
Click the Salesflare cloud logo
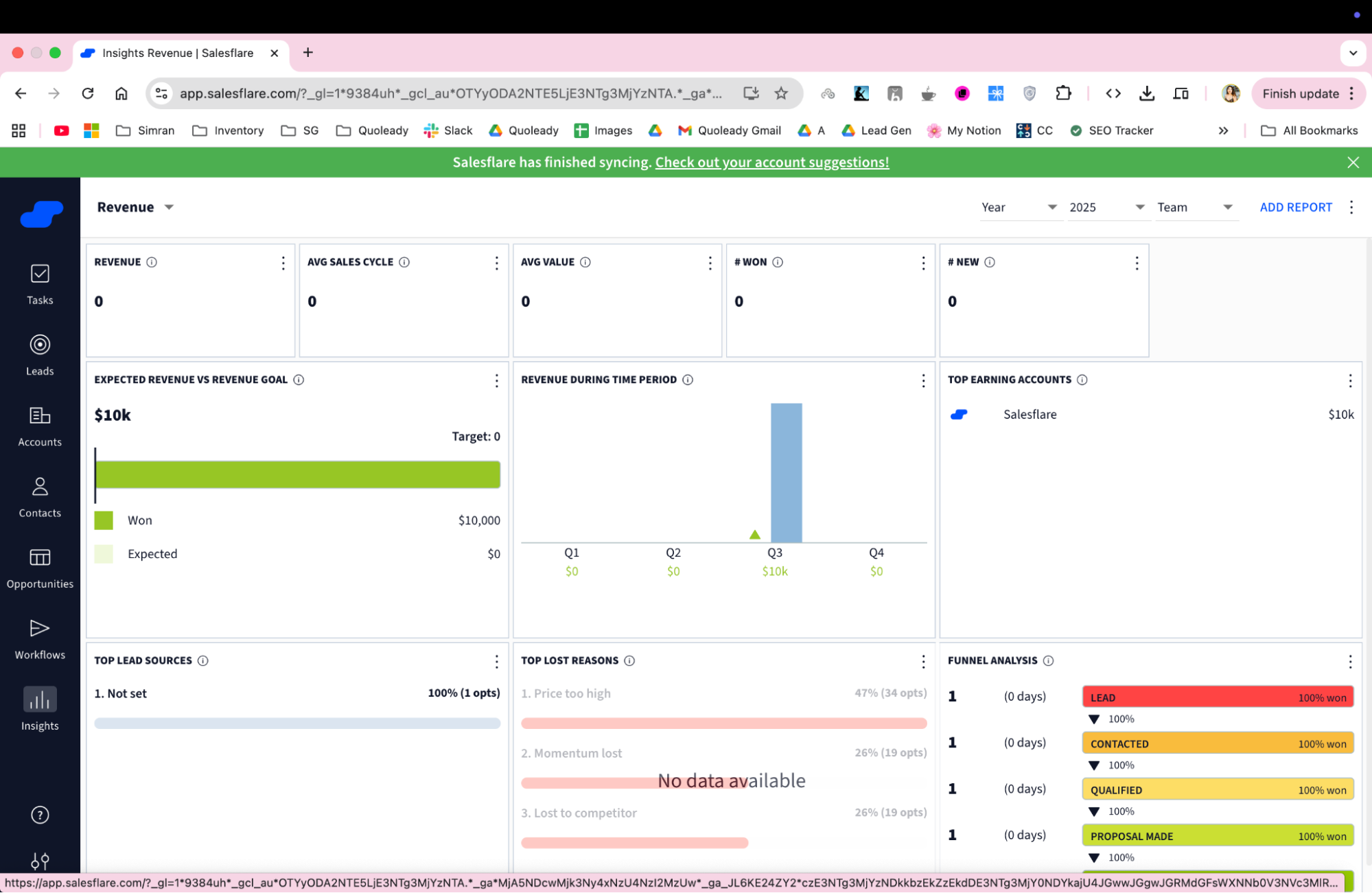pos(41,213)
